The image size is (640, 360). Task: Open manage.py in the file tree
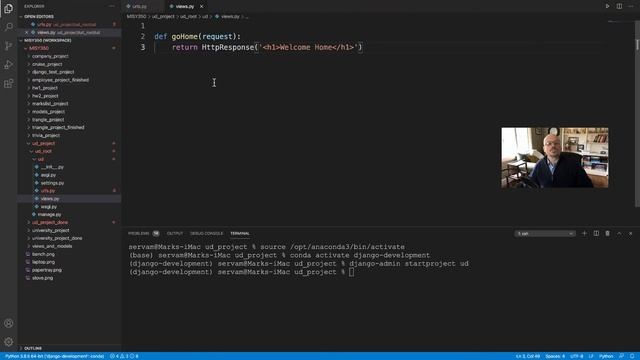(x=49, y=214)
